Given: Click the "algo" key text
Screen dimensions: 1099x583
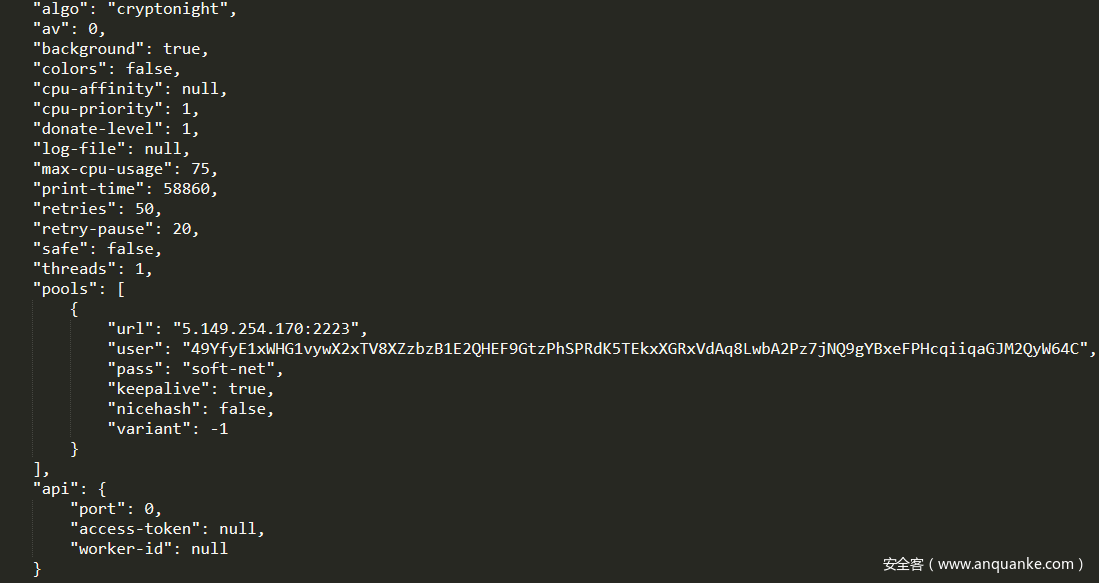Looking at the screenshot, I should tap(59, 9).
